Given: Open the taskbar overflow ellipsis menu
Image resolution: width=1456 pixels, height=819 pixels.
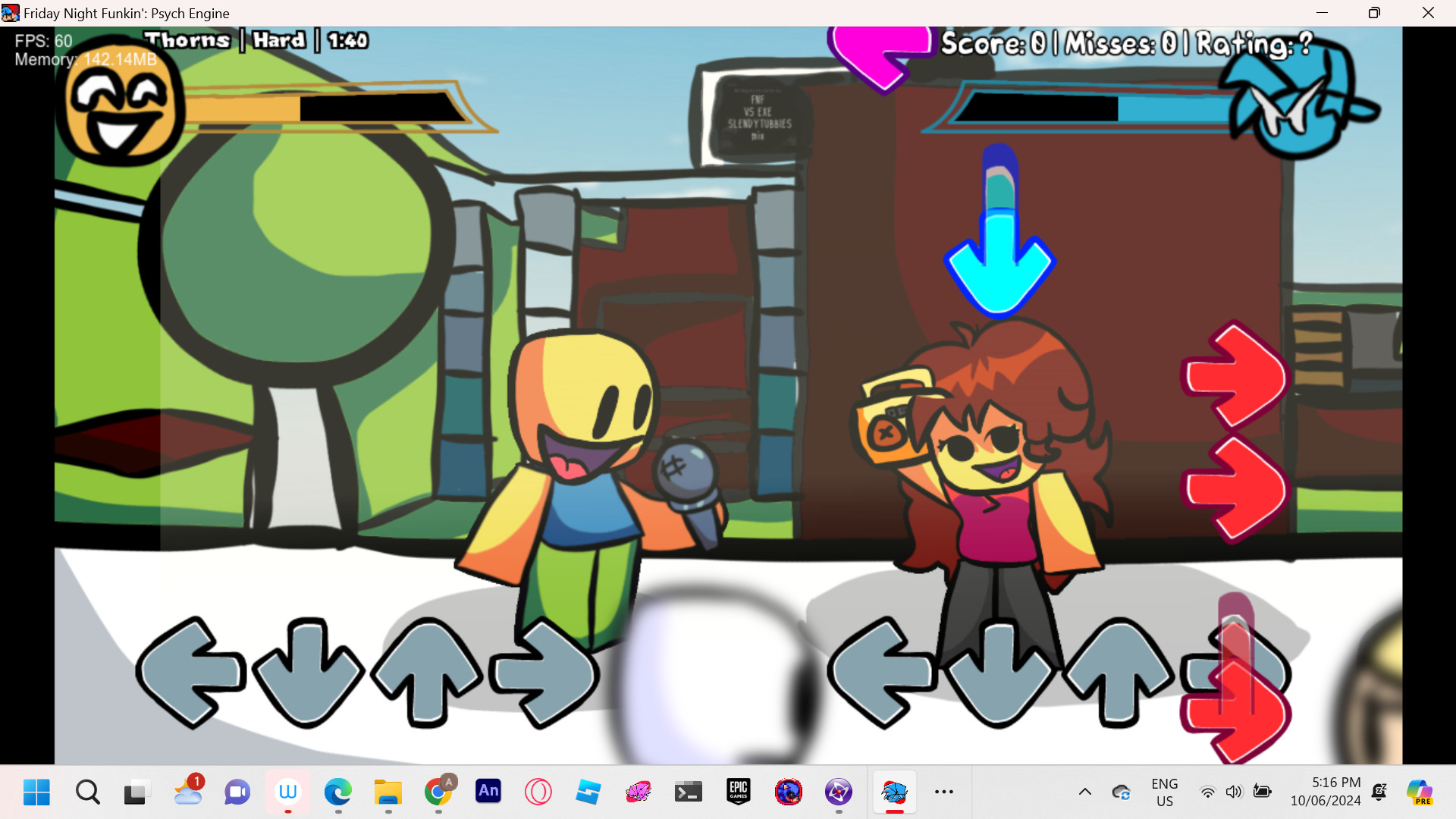Looking at the screenshot, I should 944,792.
